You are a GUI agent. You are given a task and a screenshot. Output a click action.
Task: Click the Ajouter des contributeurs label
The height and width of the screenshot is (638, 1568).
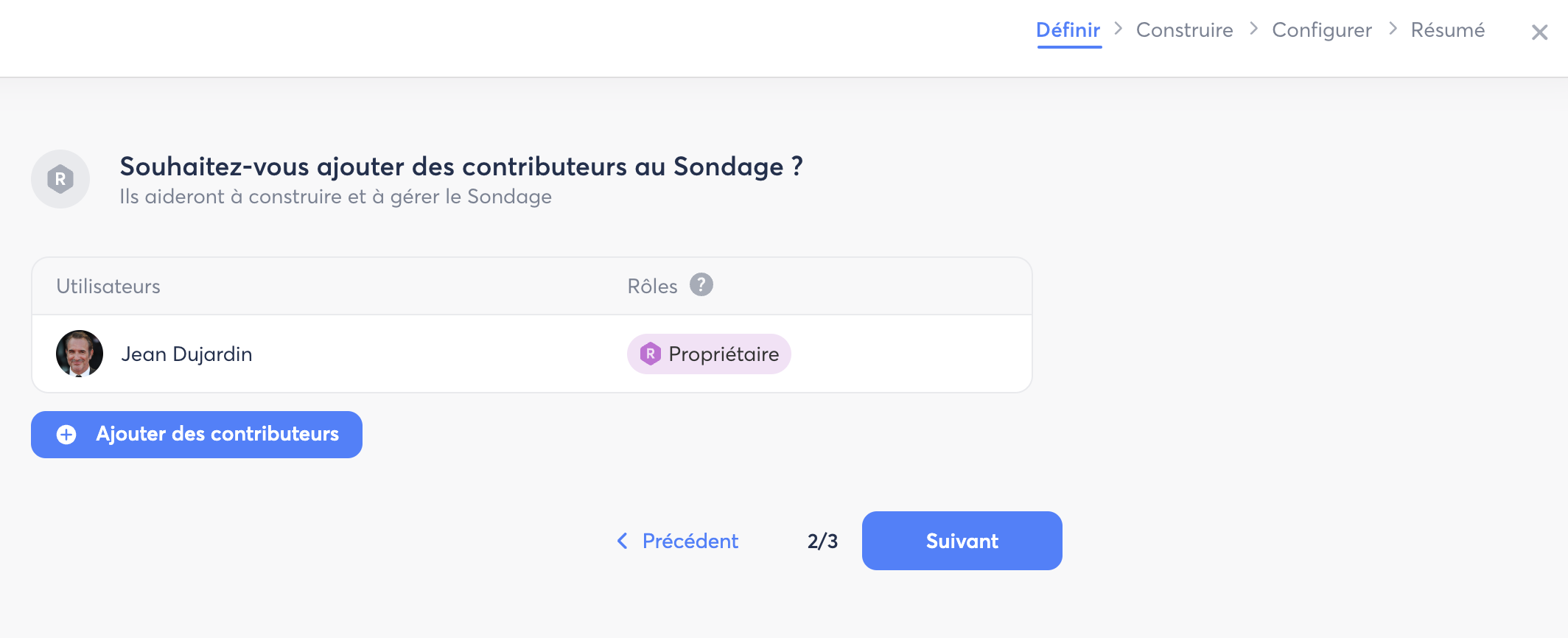217,434
